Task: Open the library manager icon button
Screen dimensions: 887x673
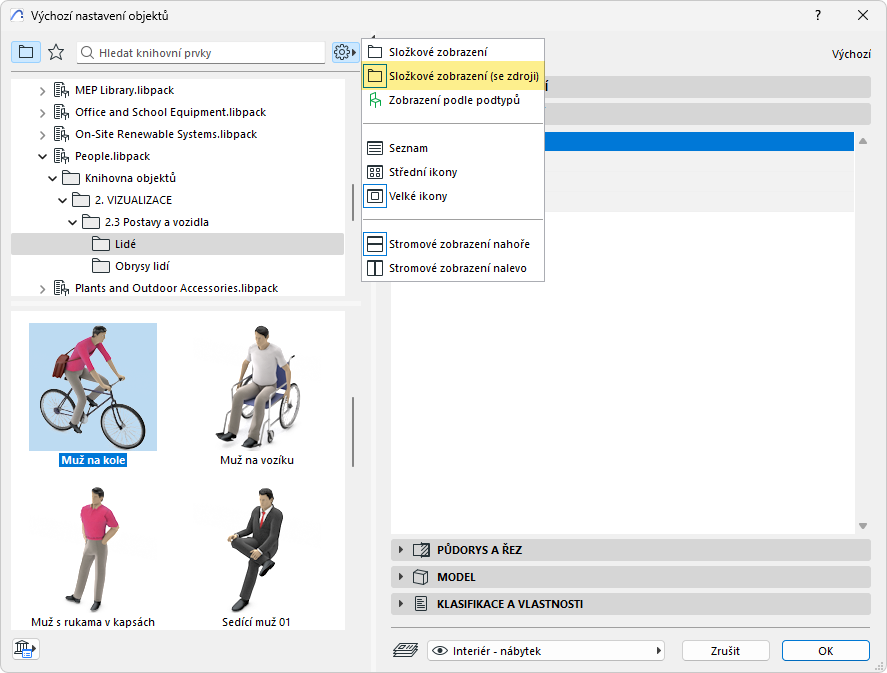Action: pyautogui.click(x=25, y=648)
